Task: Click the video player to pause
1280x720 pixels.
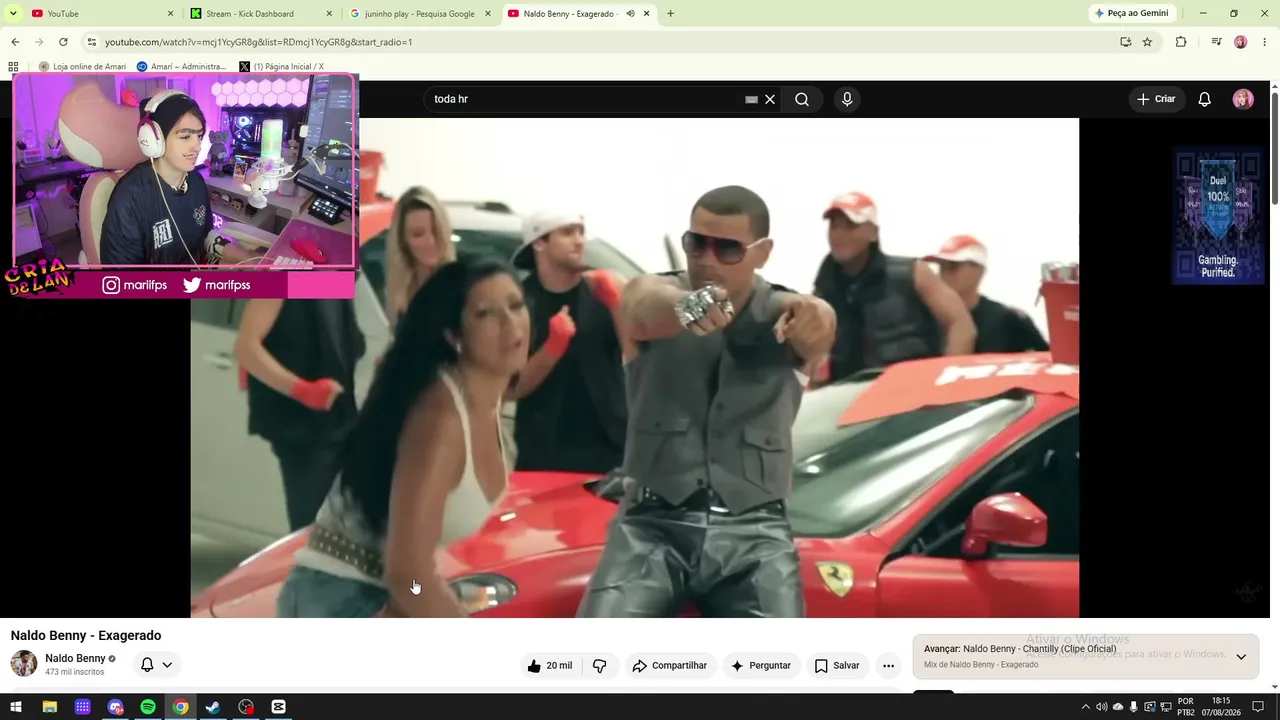Action: pyautogui.click(x=635, y=368)
